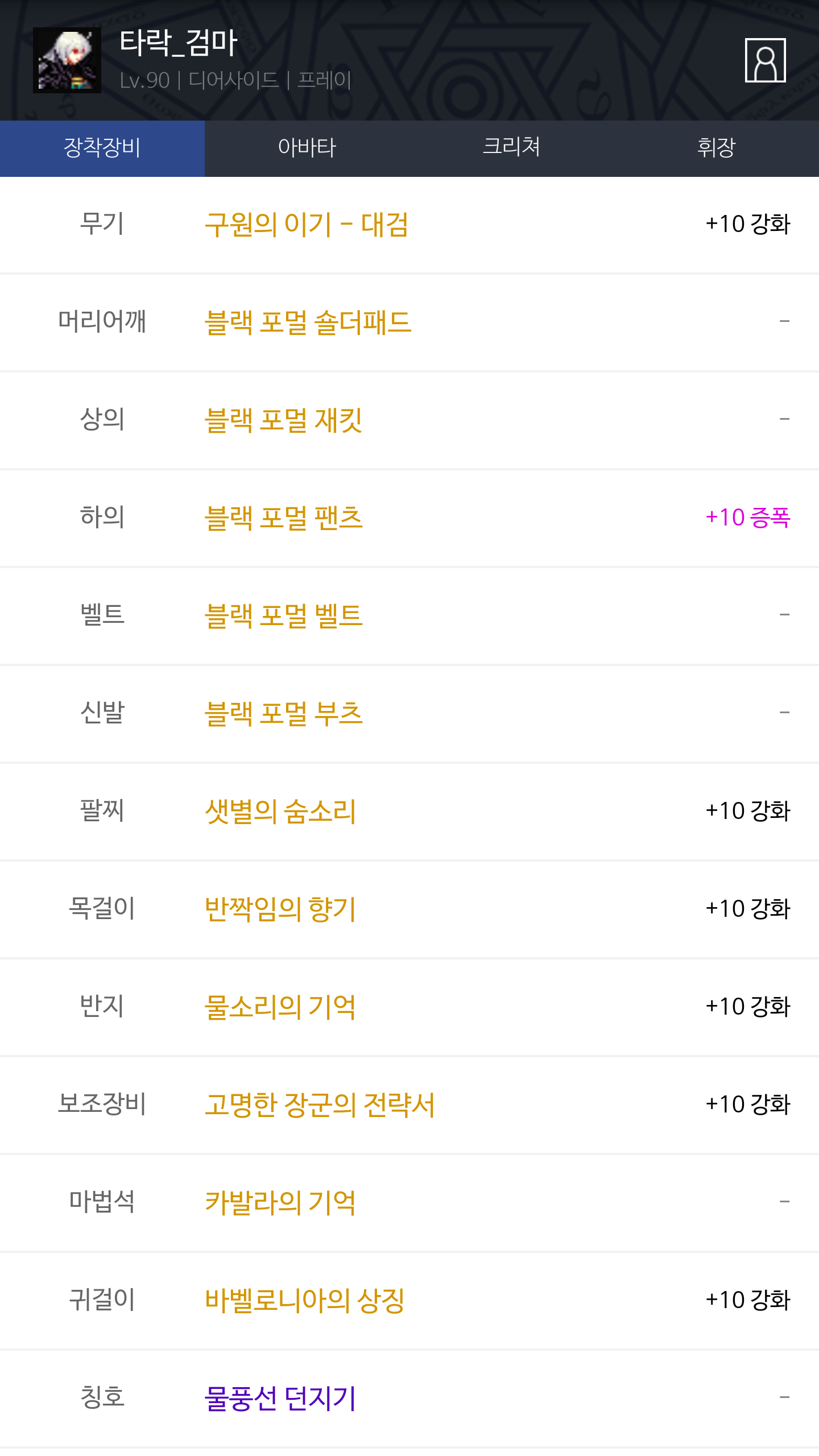View 블랙 포멀 숄더패드 shoulder item
Image resolution: width=819 pixels, height=1456 pixels.
(x=308, y=322)
